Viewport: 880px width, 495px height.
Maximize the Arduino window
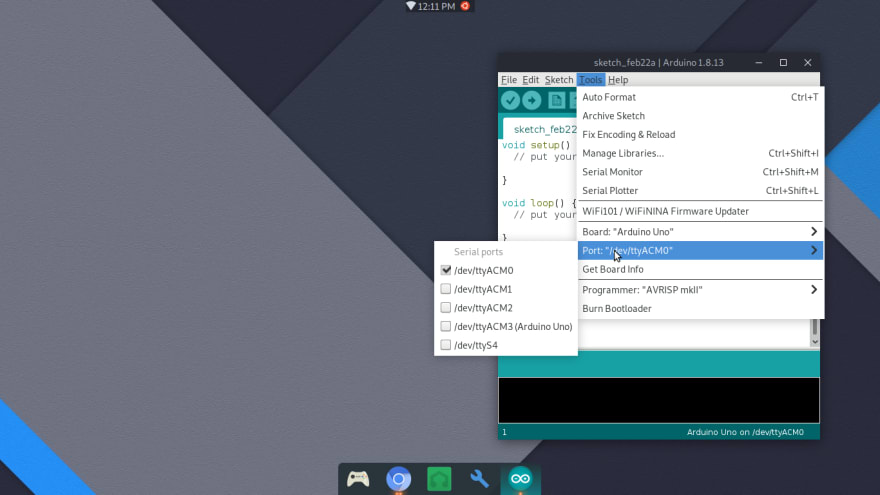click(783, 62)
